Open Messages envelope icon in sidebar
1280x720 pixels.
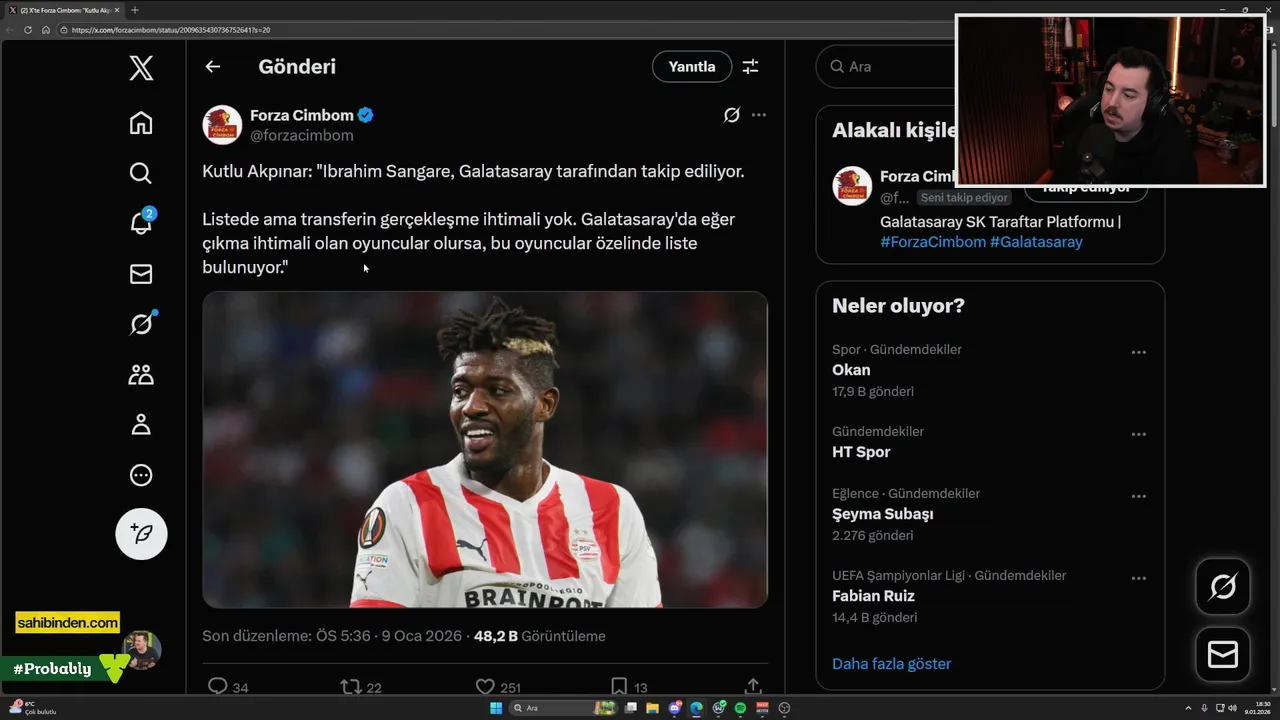(x=141, y=274)
